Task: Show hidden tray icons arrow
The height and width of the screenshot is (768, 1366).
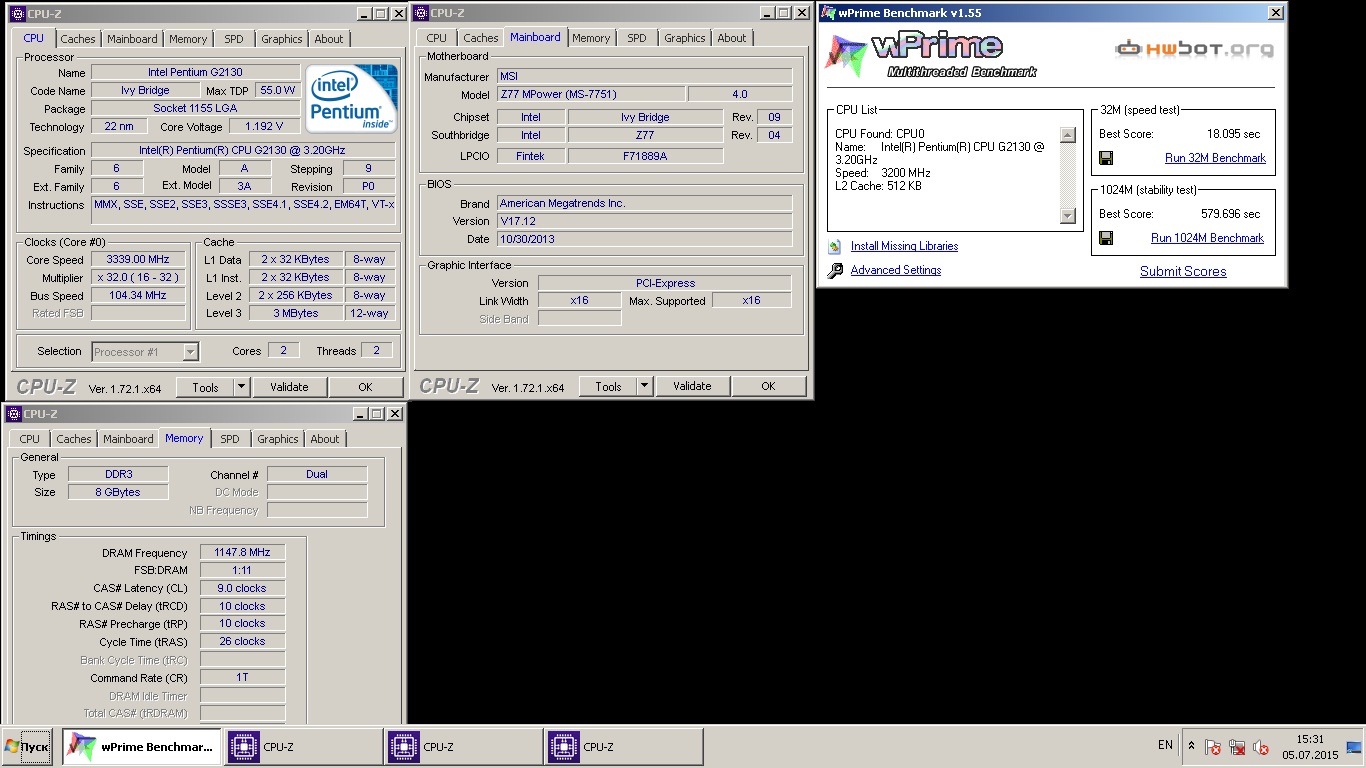Action: click(x=1191, y=746)
